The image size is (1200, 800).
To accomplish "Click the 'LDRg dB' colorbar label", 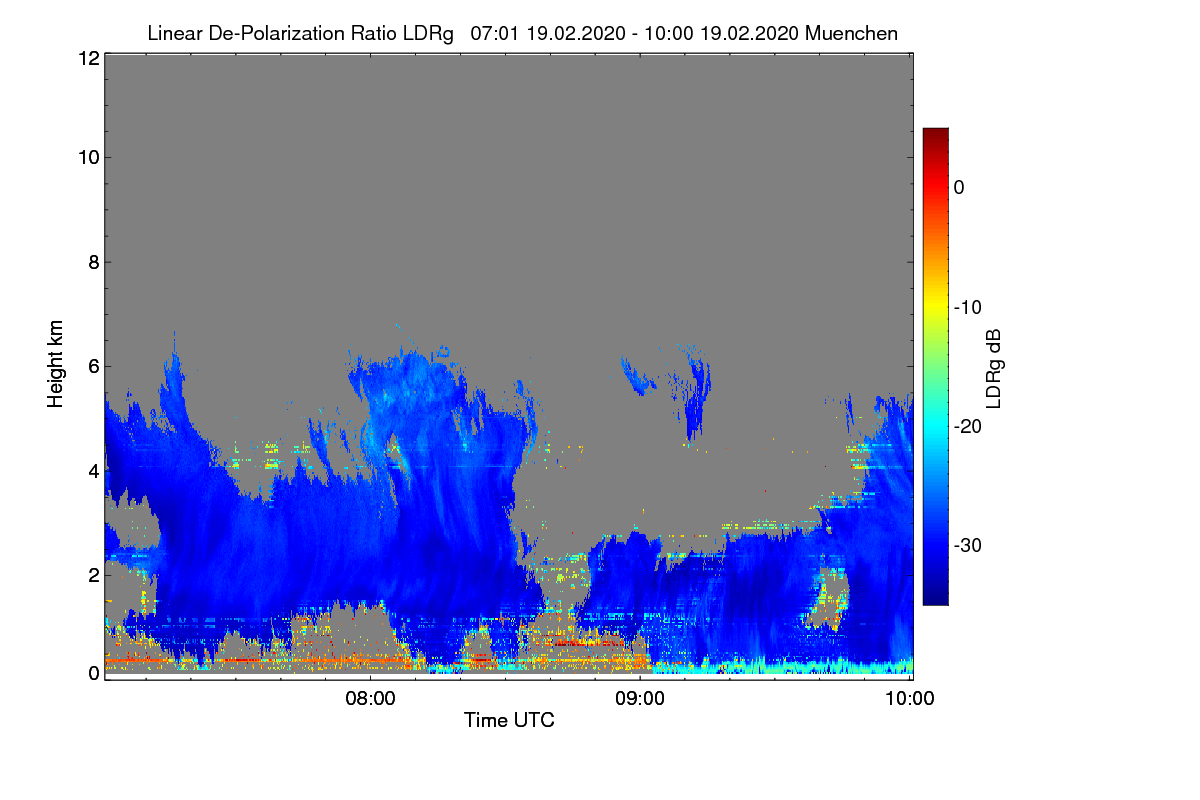I will [x=994, y=367].
